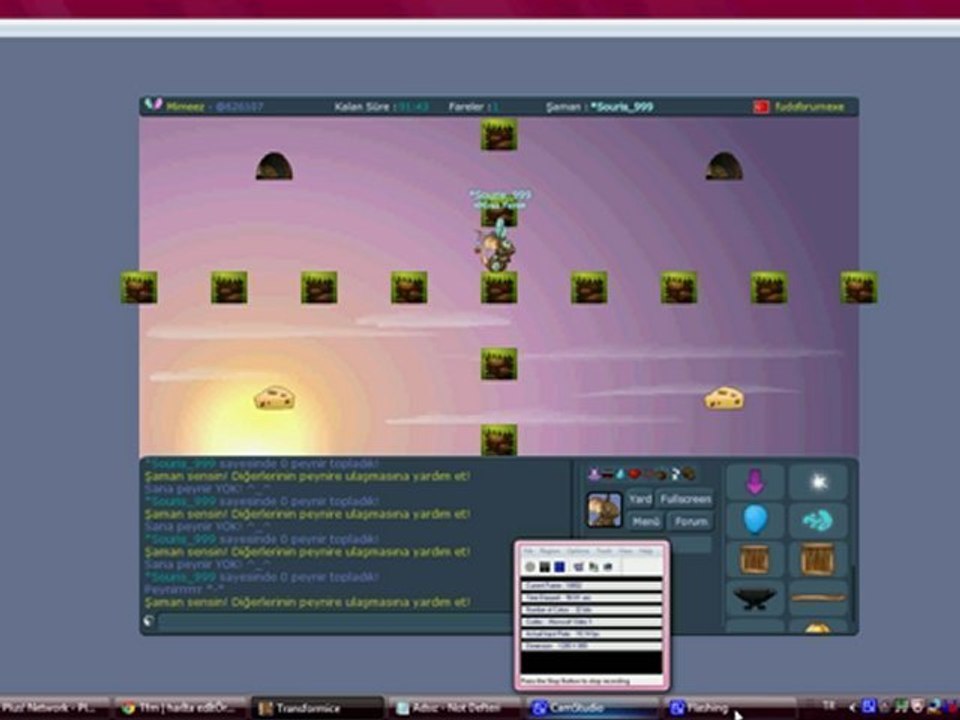Click the chat icon beside message input
Image resolution: width=960 pixels, height=720 pixels.
(x=149, y=621)
